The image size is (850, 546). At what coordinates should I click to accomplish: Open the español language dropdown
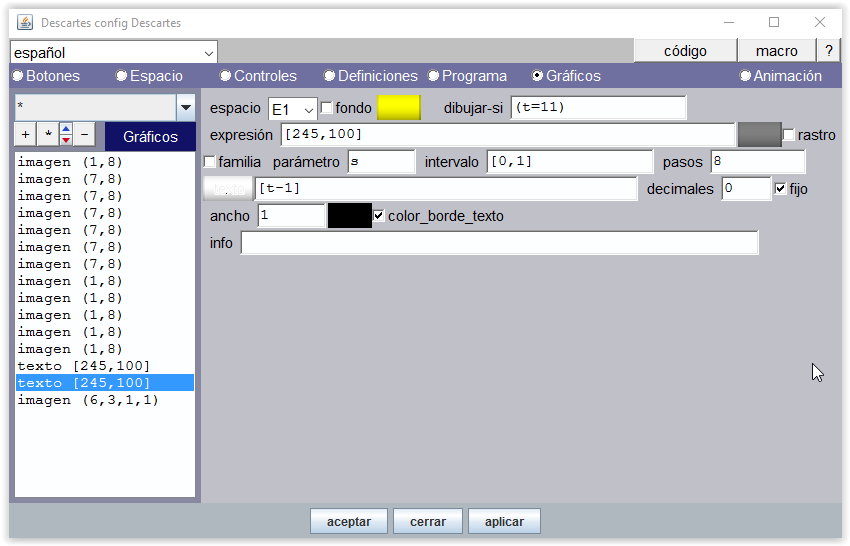point(113,52)
